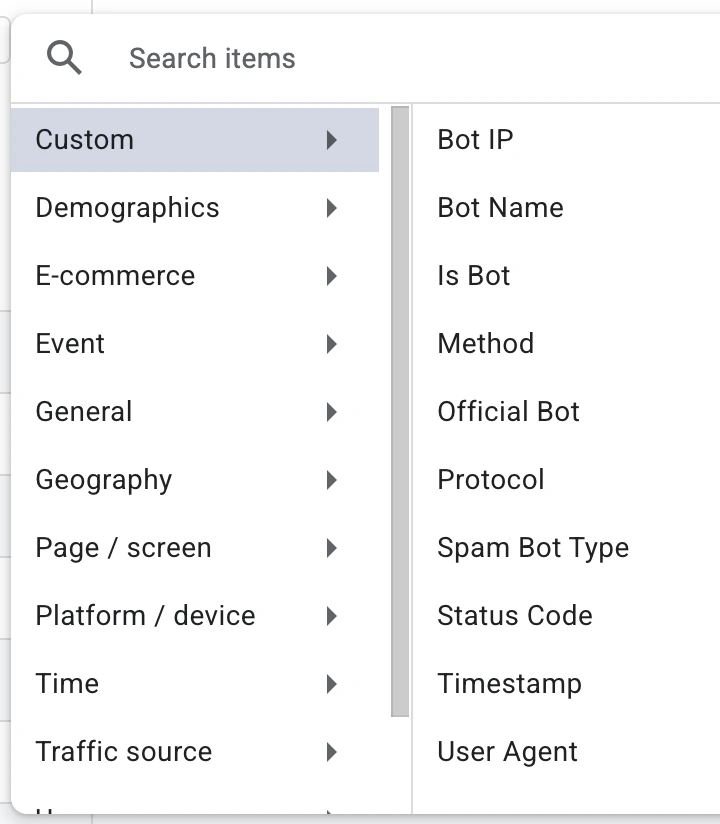The image size is (720, 824).
Task: Click the category list scrollbar thumb
Action: pyautogui.click(x=400, y=411)
